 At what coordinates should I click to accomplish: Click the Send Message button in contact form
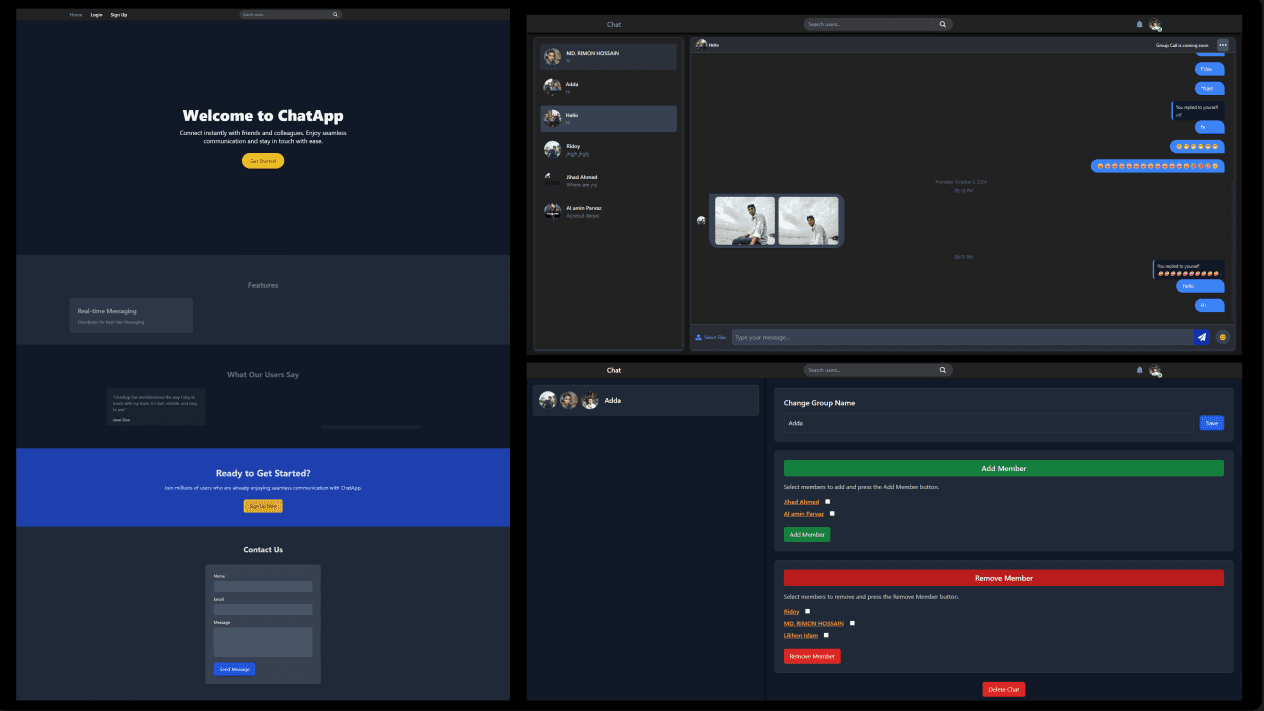coord(234,669)
